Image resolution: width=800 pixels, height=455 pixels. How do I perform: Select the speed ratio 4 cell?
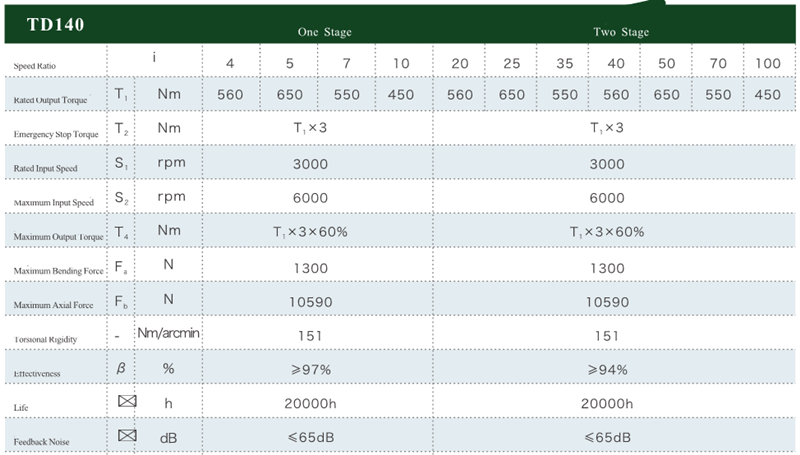(x=231, y=63)
